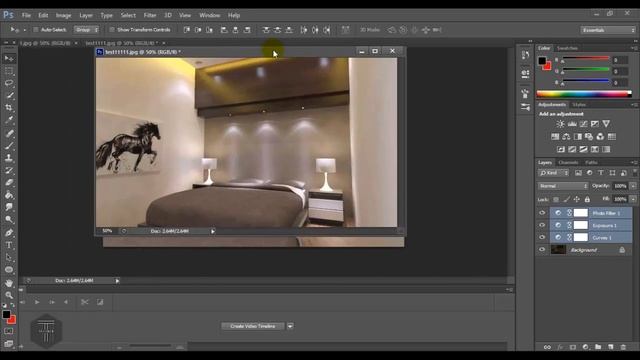This screenshot has width=640, height=360.
Task: Select the Rectangular Marquee tool
Action: coord(9,71)
